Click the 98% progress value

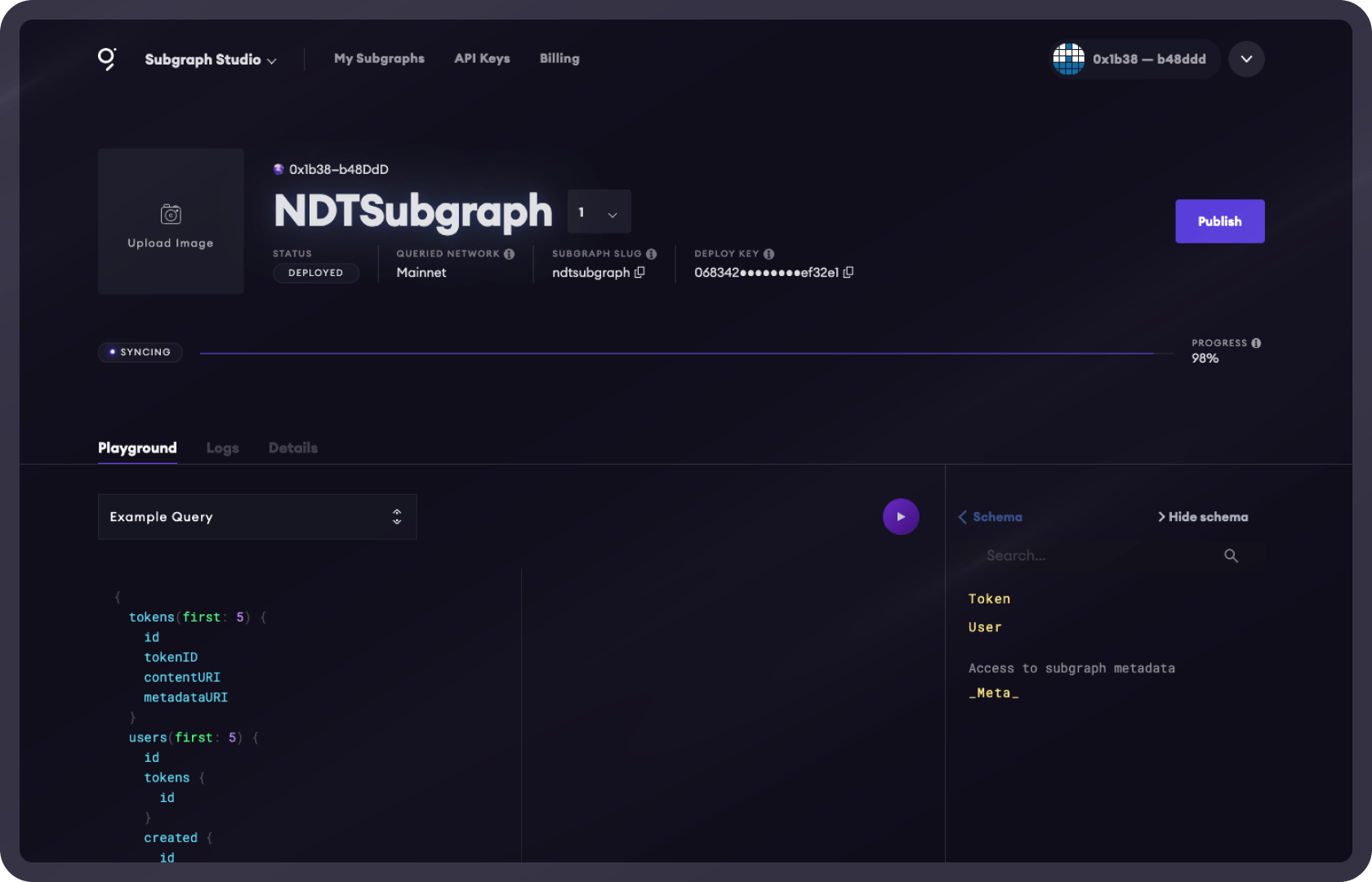pos(1205,359)
